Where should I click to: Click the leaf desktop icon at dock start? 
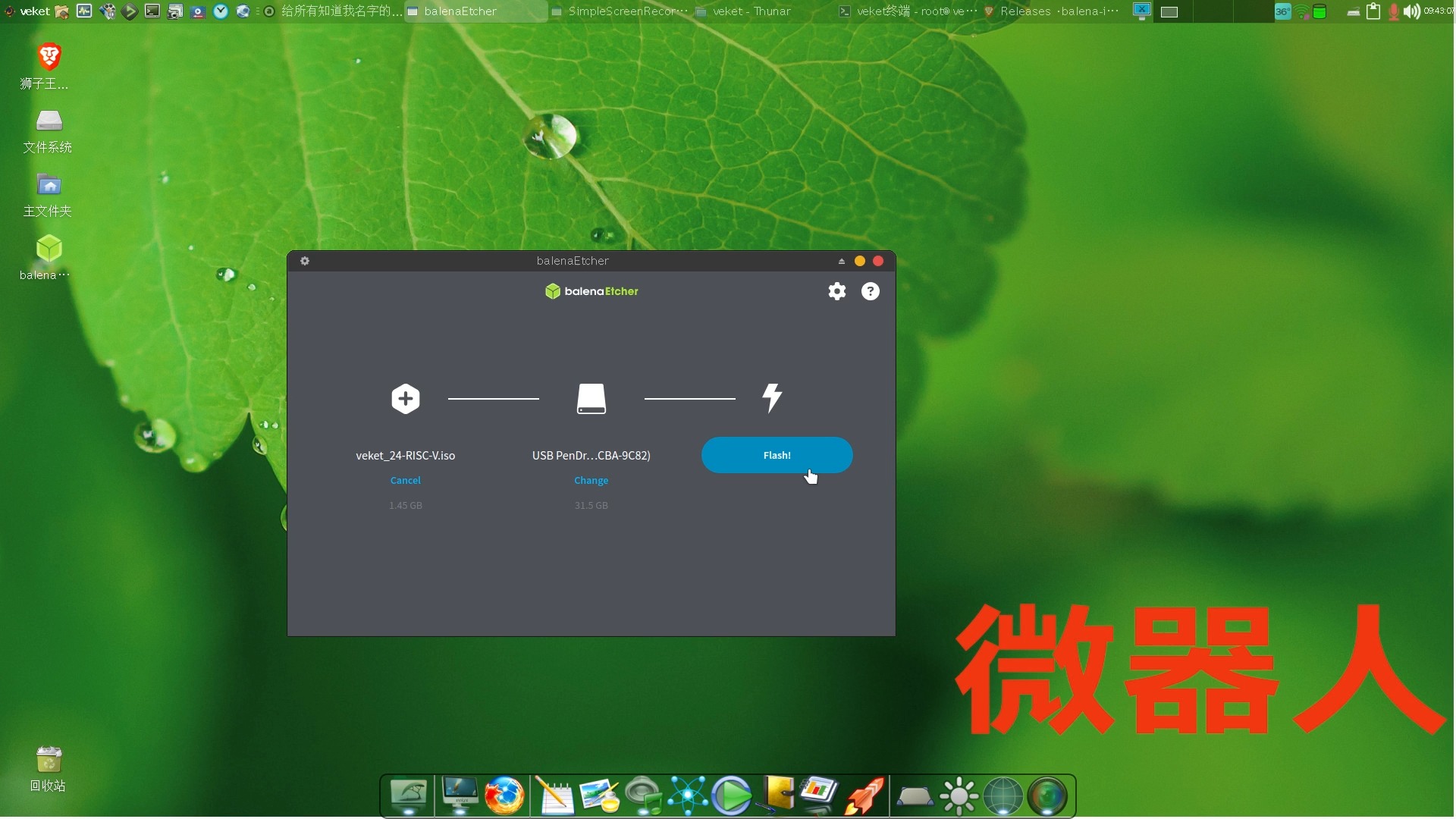(x=409, y=796)
